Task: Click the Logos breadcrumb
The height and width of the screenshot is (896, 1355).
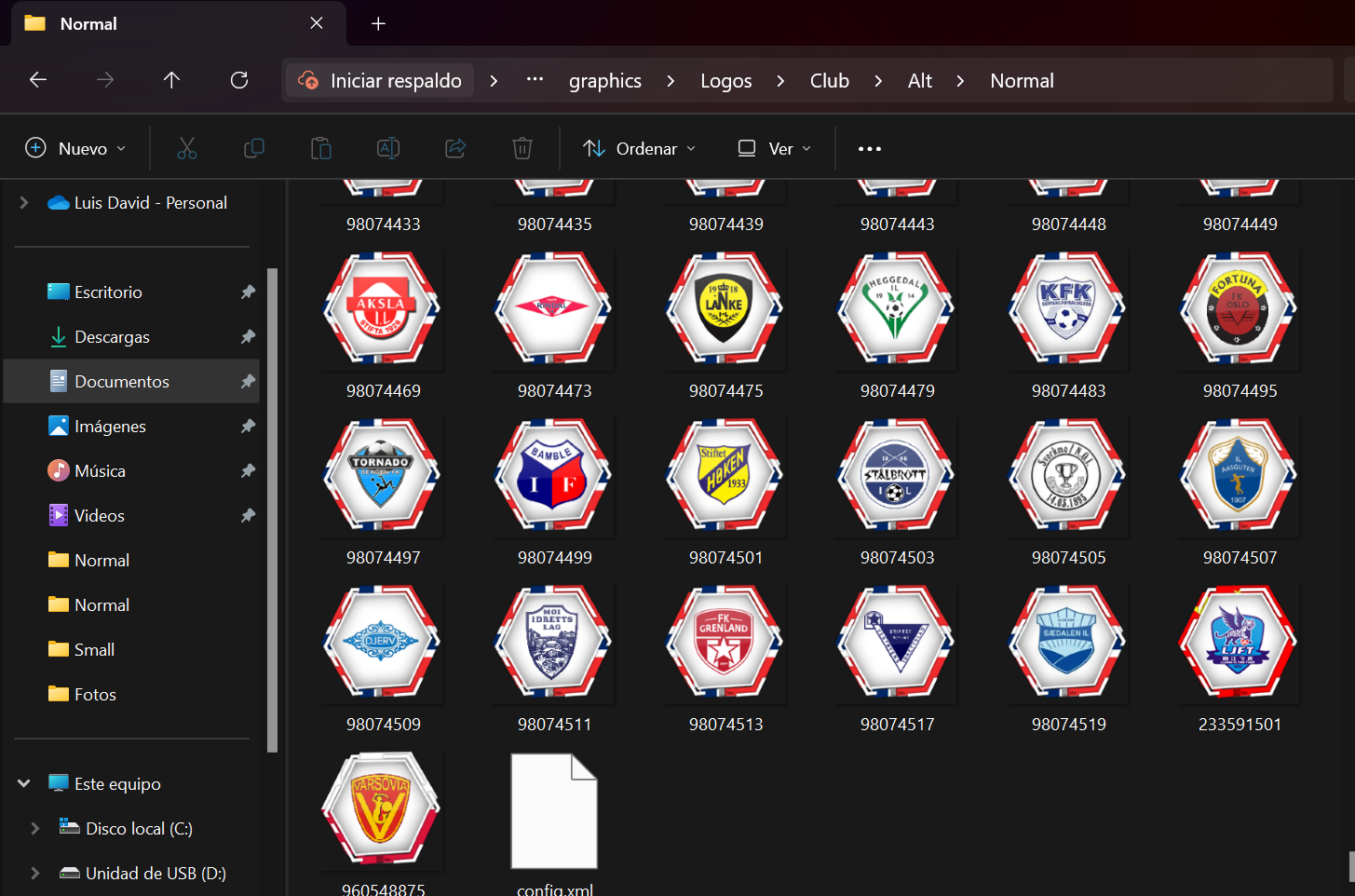Action: click(x=726, y=81)
